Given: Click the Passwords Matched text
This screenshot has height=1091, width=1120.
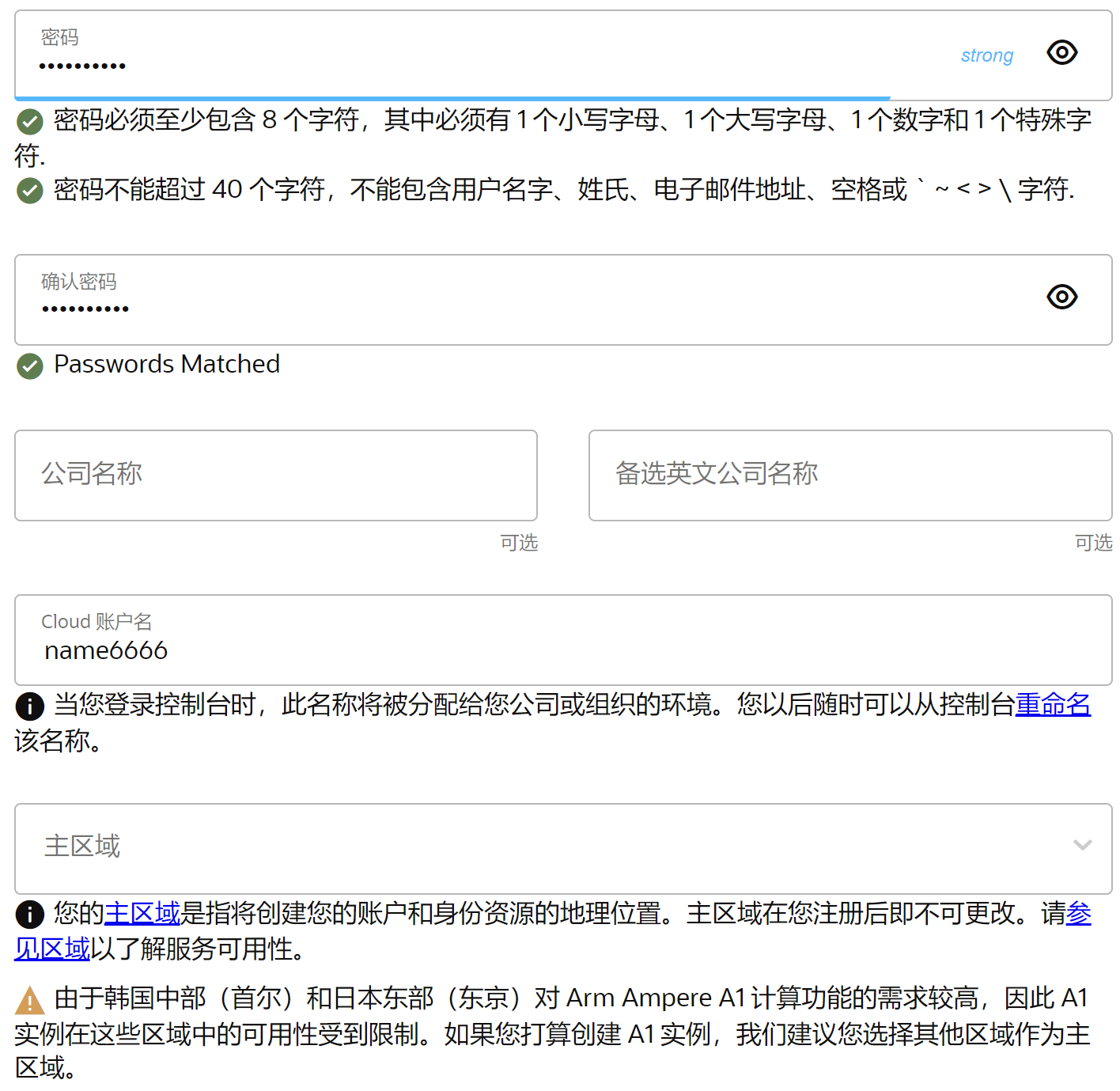Looking at the screenshot, I should 167,364.
